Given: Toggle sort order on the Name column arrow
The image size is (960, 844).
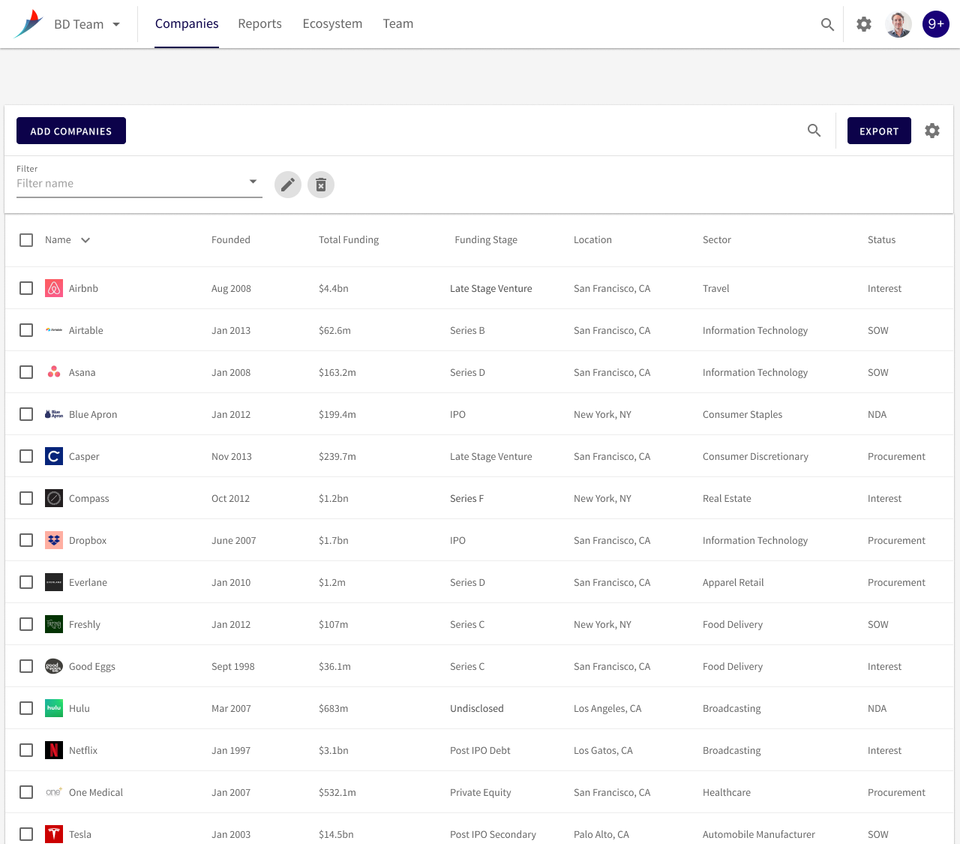Looking at the screenshot, I should 86,240.
